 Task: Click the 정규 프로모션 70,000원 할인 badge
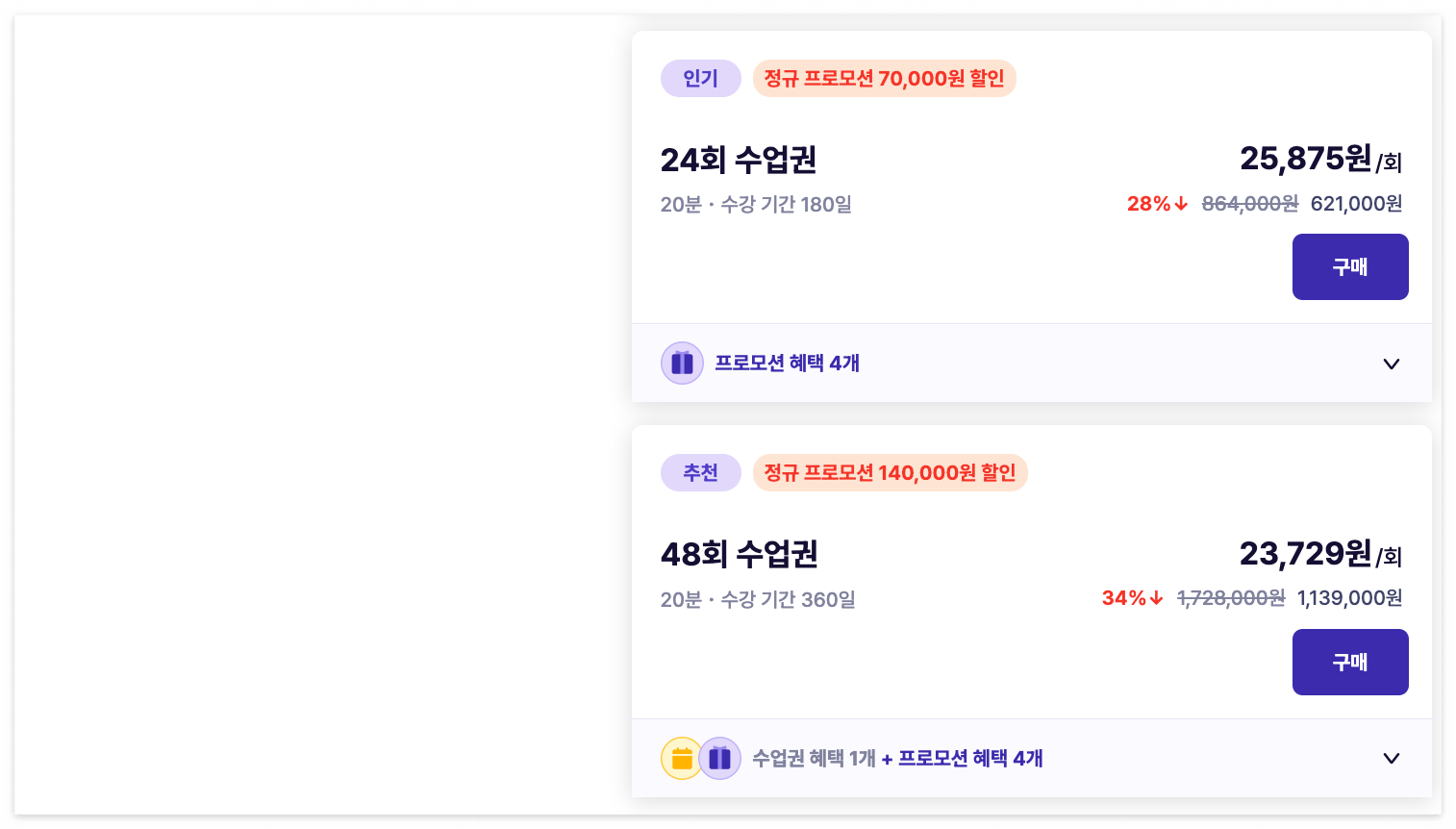click(x=884, y=78)
